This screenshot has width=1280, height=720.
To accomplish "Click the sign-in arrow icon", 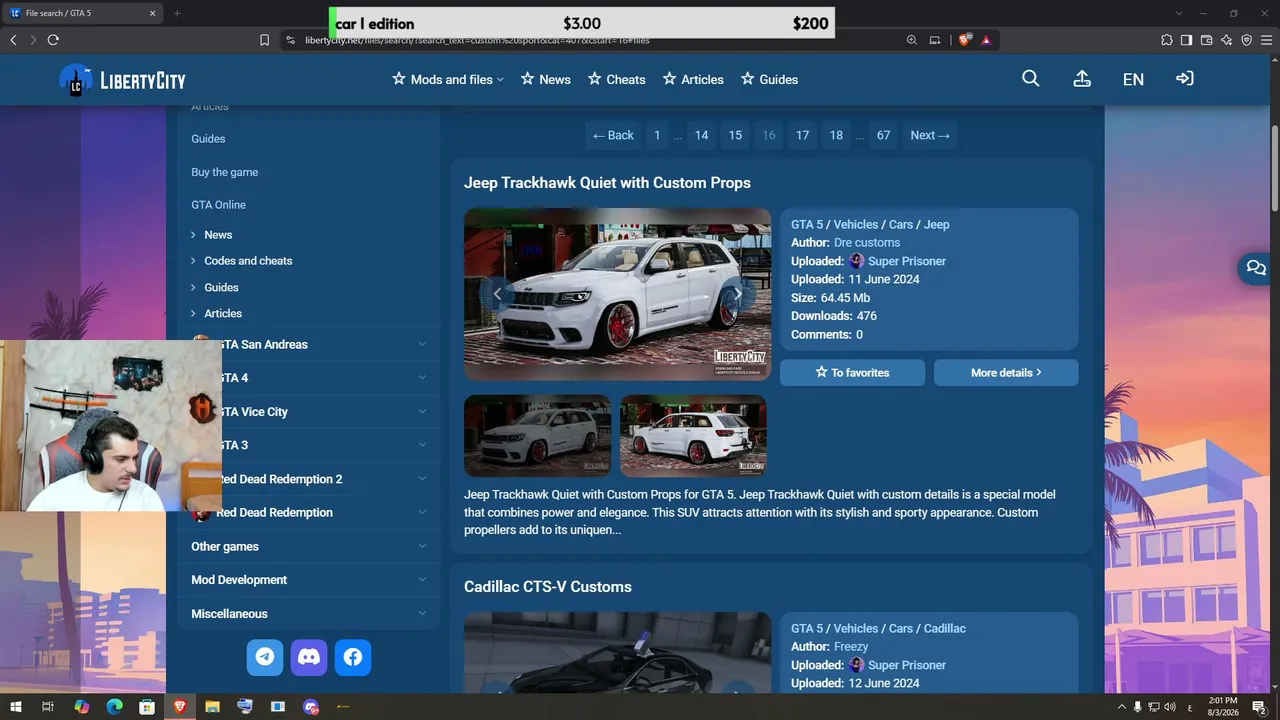I will pos(1185,79).
